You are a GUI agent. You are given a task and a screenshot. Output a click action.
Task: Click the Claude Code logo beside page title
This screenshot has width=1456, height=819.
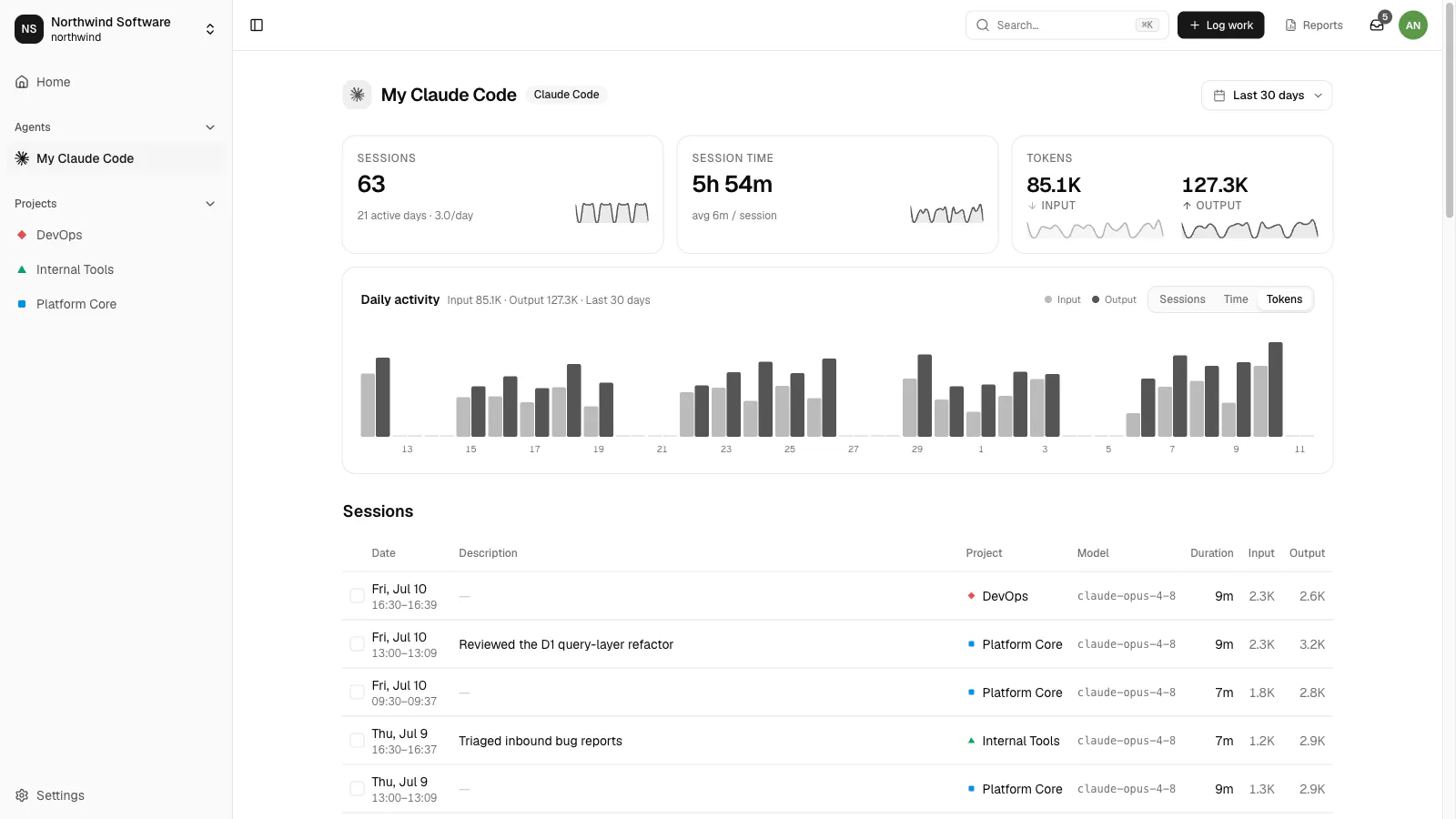[357, 95]
